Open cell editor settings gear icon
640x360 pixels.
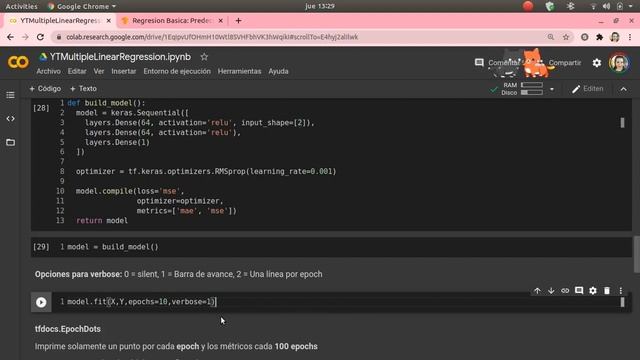(x=593, y=291)
